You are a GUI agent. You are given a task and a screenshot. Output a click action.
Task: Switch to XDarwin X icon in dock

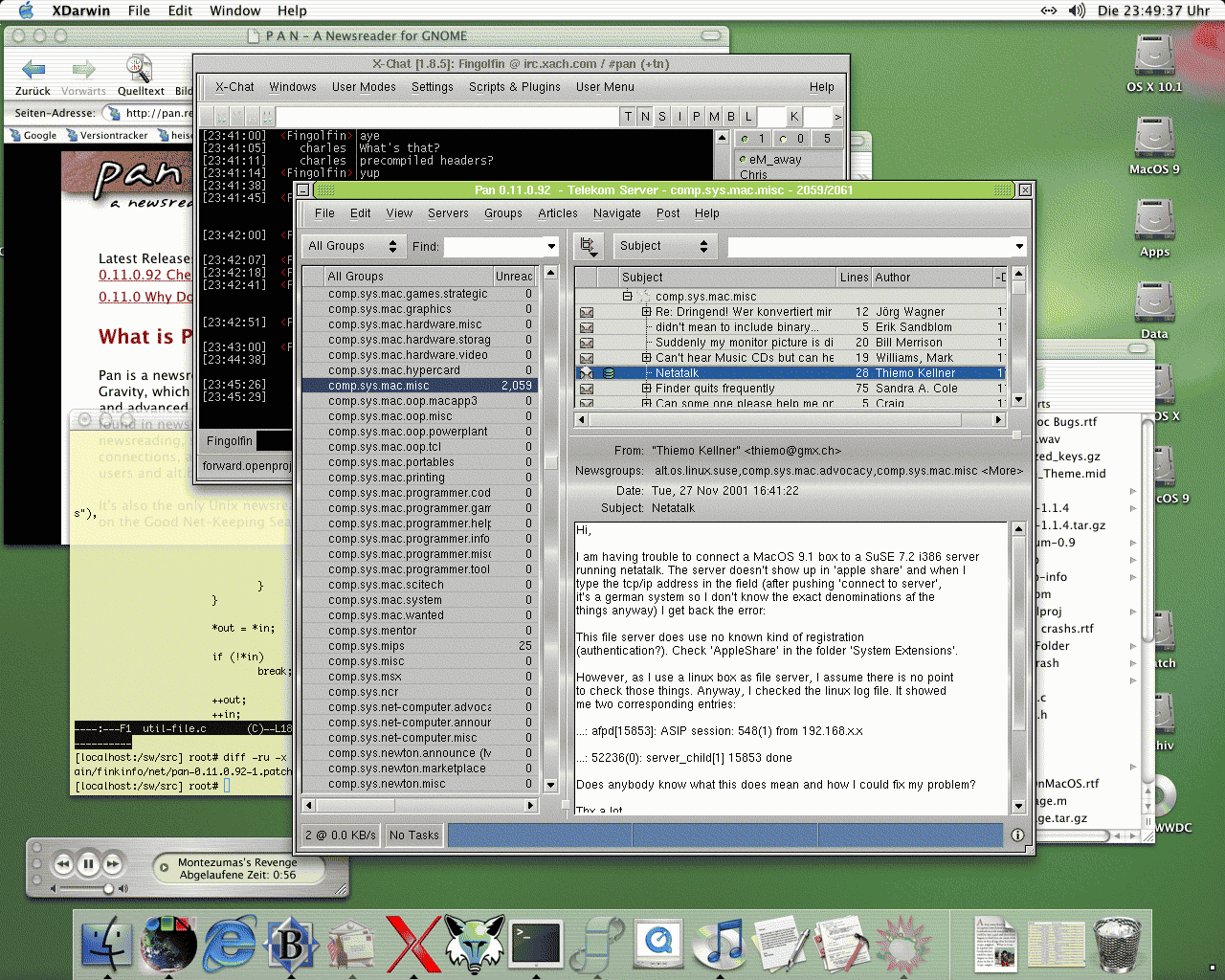(x=412, y=944)
